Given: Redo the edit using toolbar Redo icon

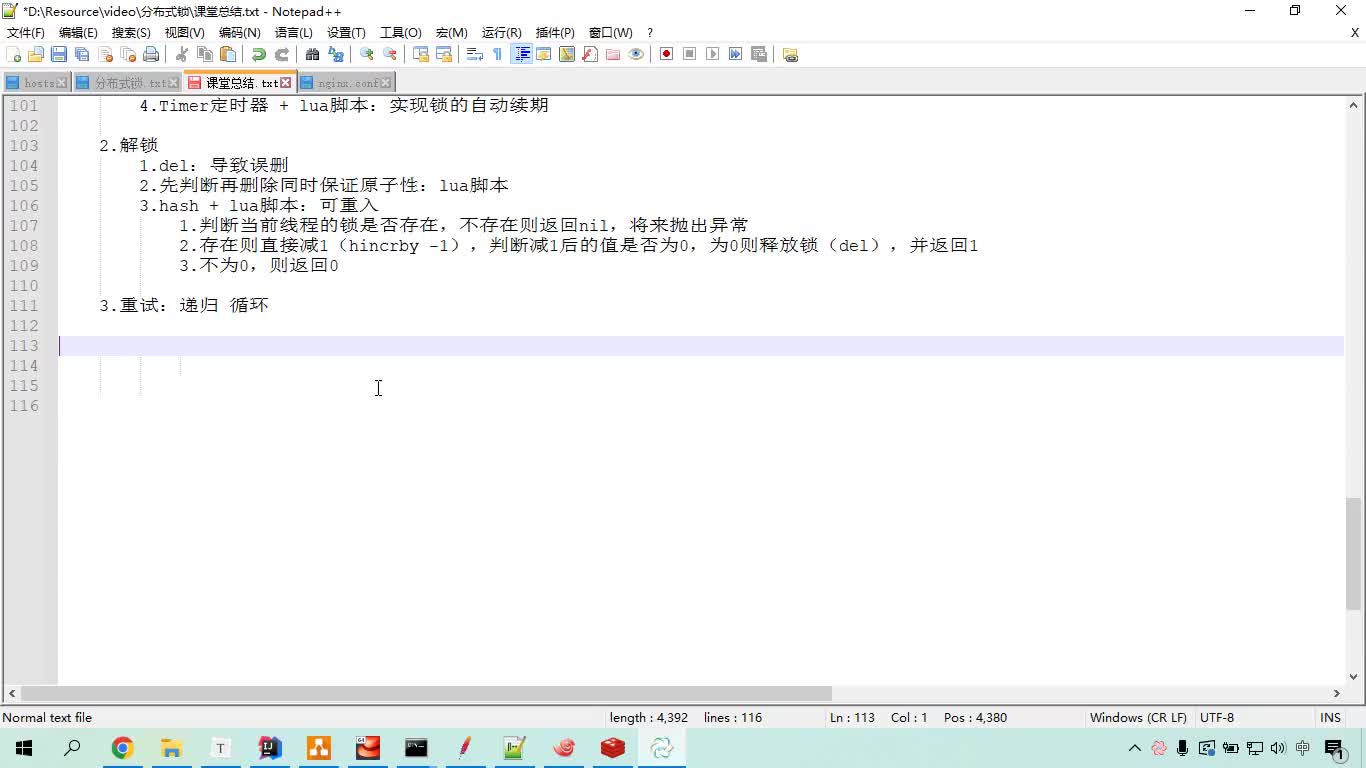Looking at the screenshot, I should click(282, 54).
